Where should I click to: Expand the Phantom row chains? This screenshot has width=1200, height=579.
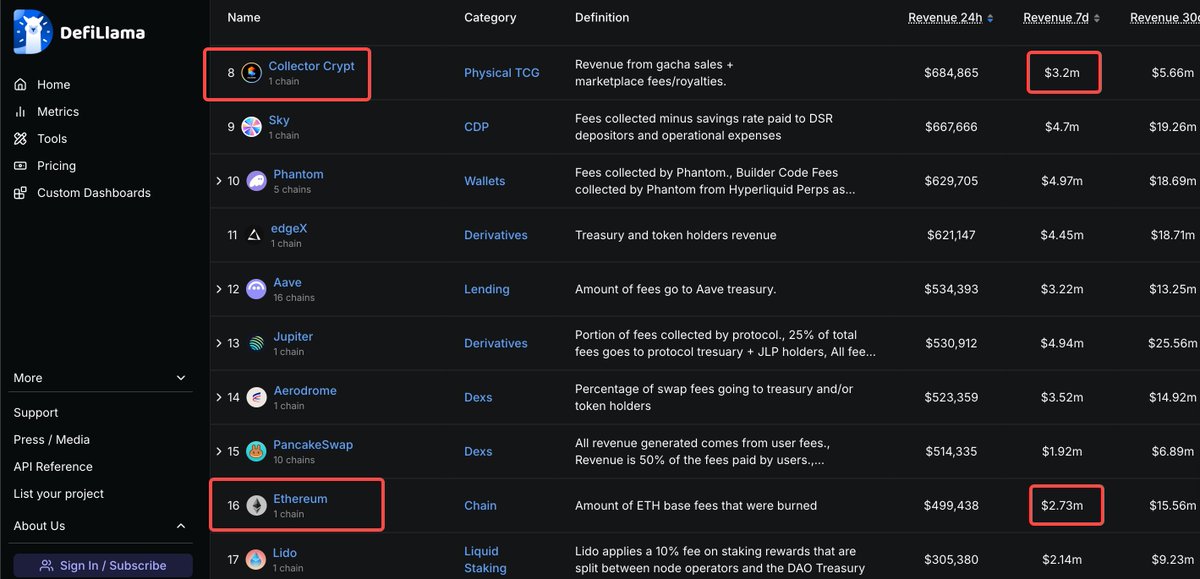[x=219, y=181]
